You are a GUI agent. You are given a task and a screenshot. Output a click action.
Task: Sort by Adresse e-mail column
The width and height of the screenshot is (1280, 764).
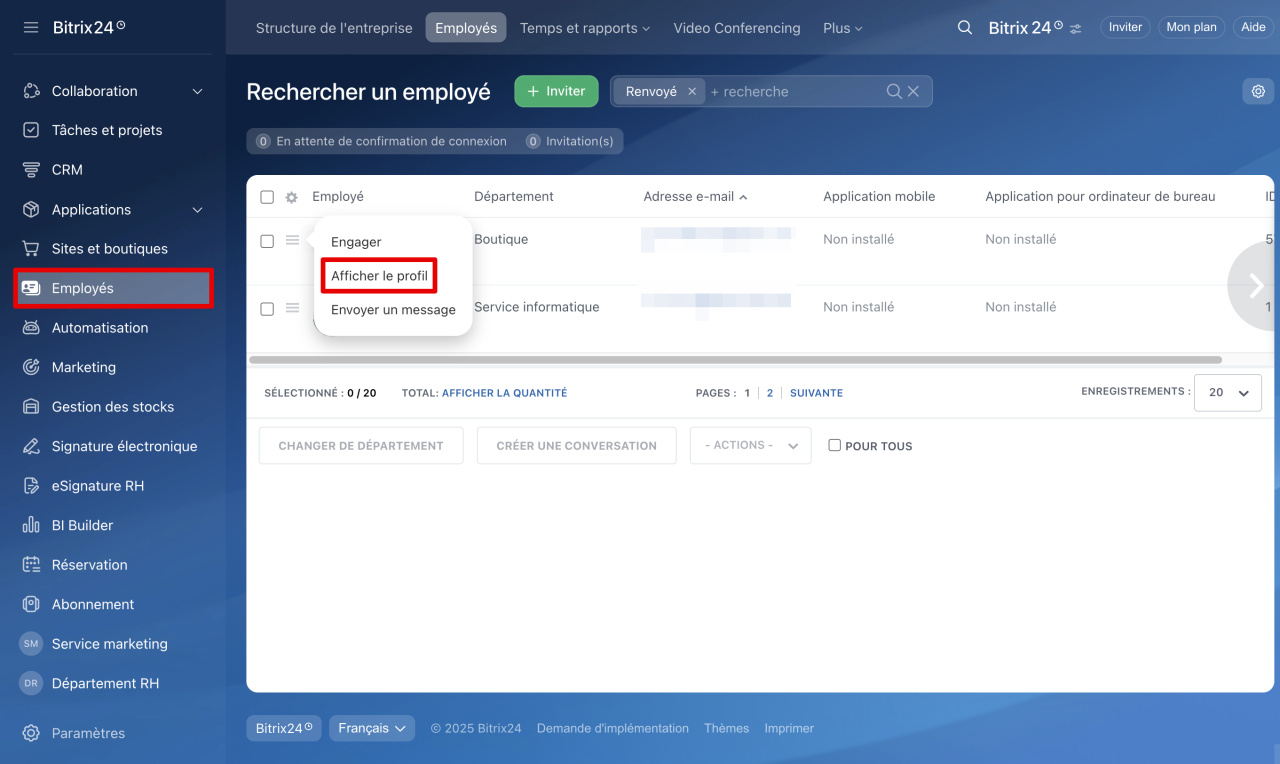pos(695,197)
